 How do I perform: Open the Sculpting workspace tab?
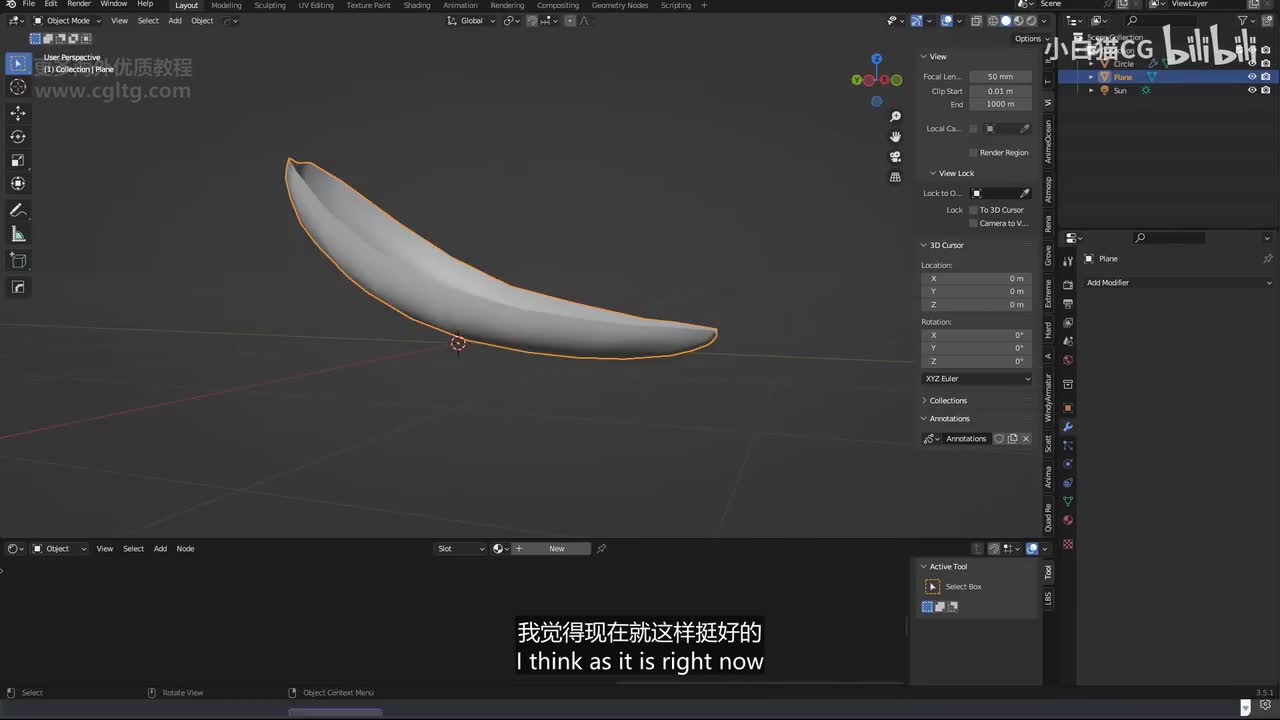coord(269,5)
